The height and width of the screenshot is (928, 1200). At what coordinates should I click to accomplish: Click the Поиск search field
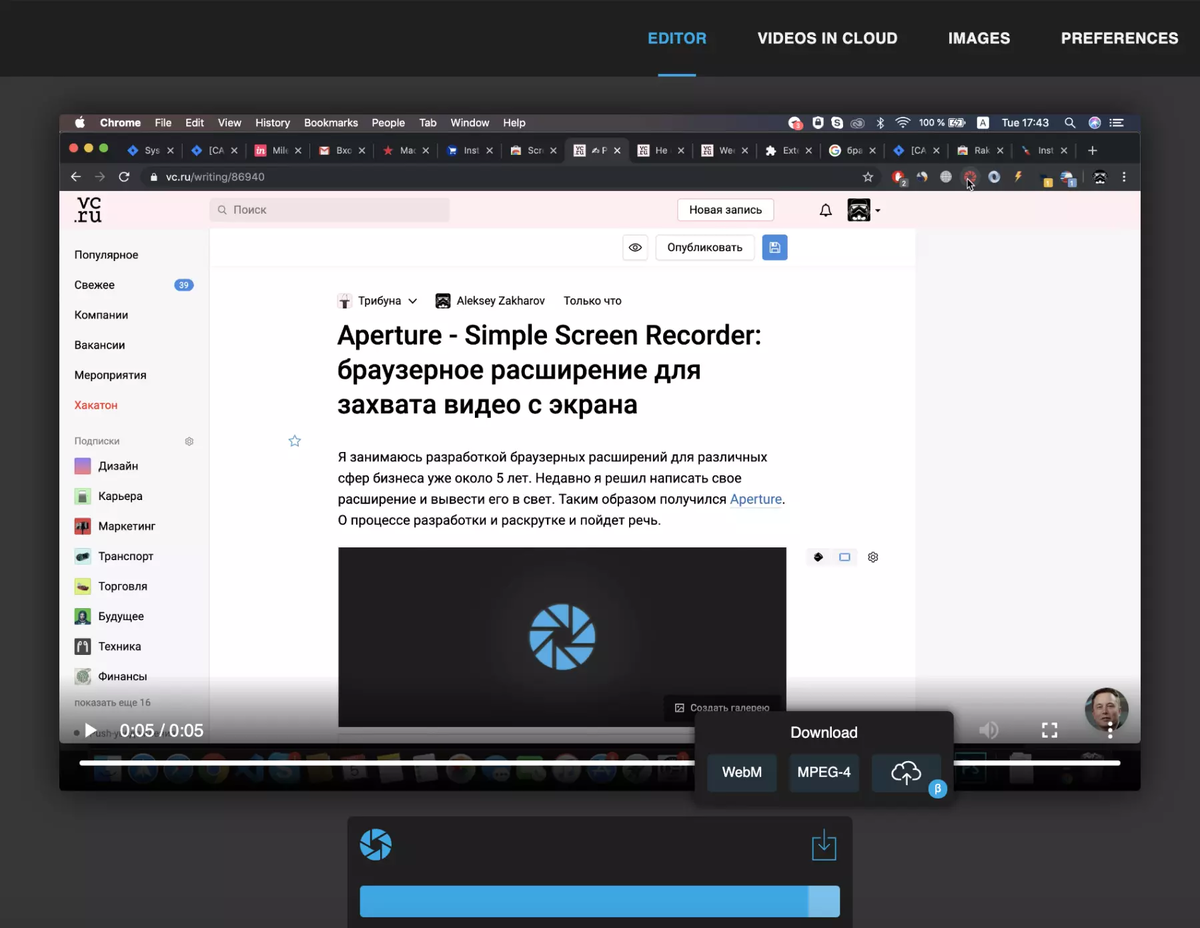[330, 210]
